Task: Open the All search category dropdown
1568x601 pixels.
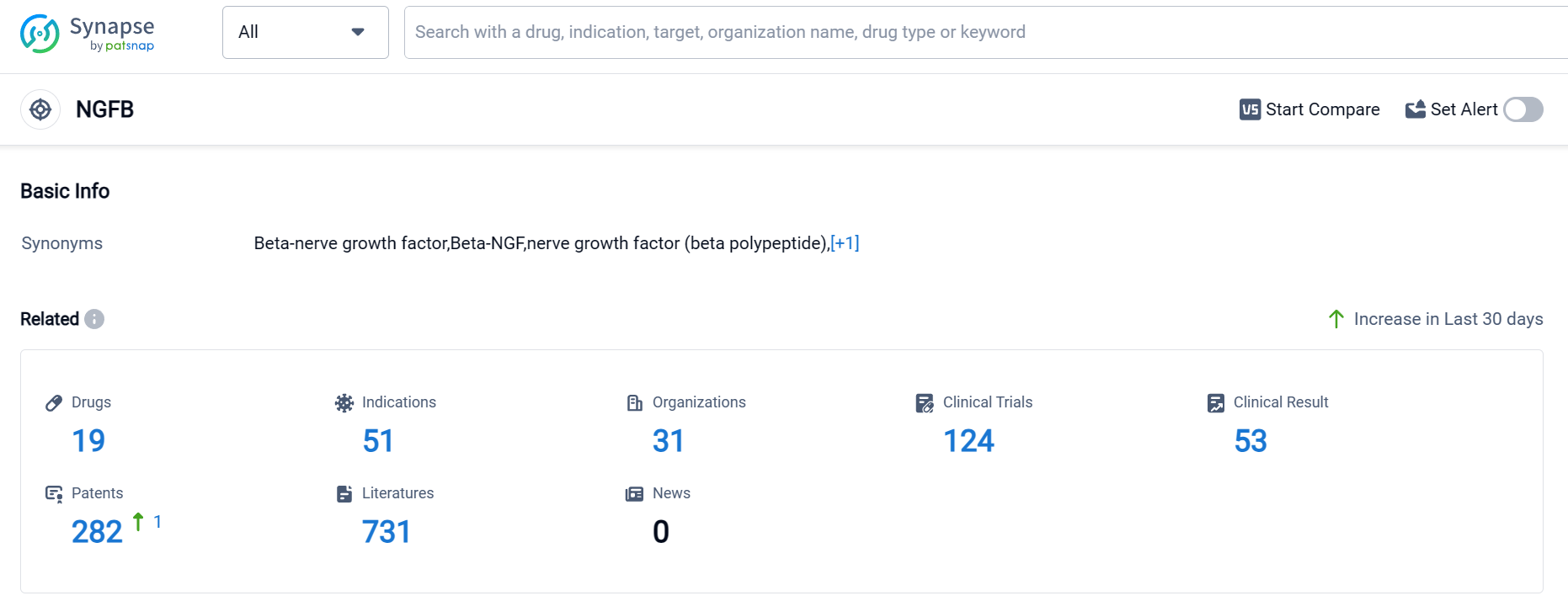Action: (x=305, y=32)
